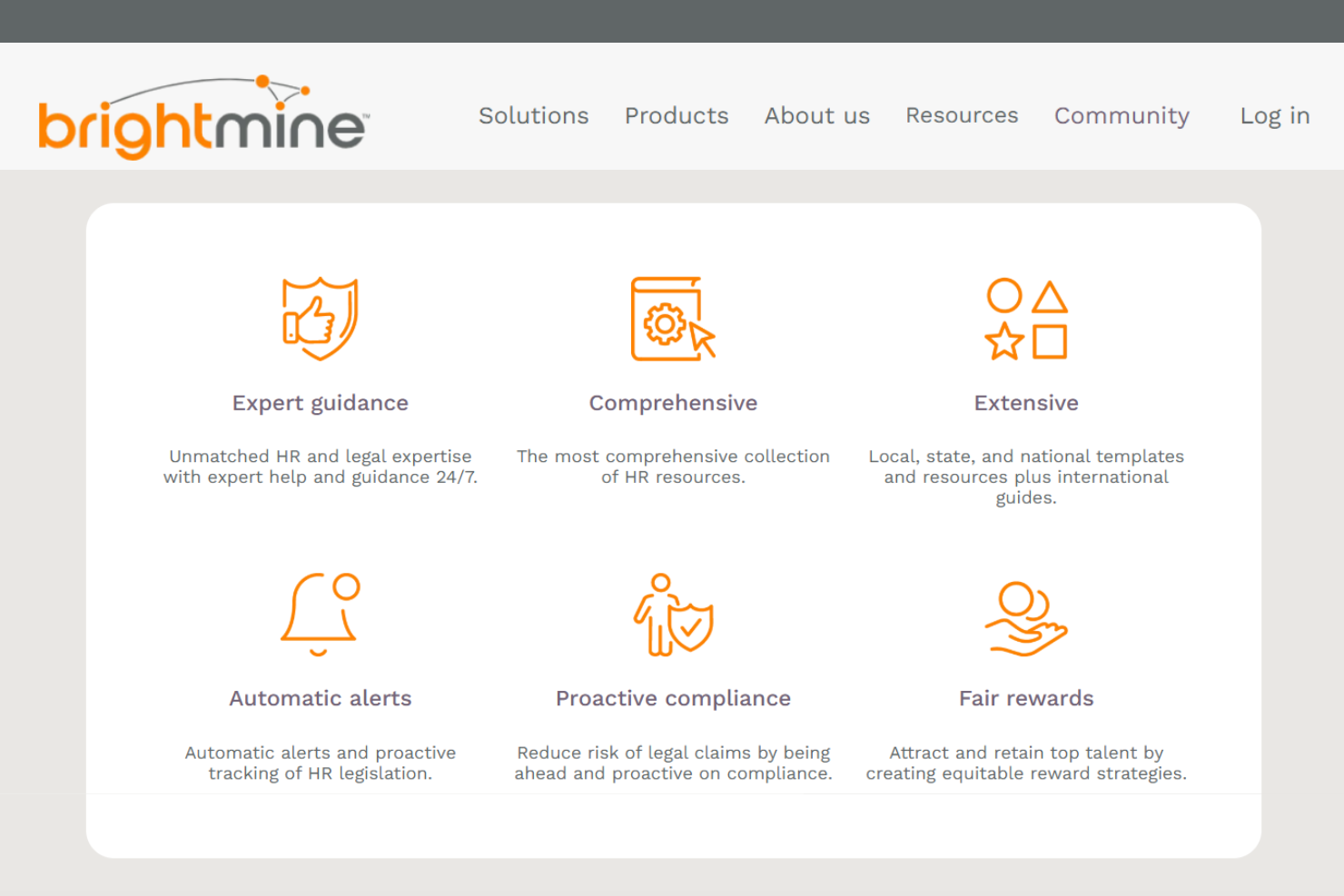Click the Extensive heading
This screenshot has height=896, width=1344.
(1026, 402)
